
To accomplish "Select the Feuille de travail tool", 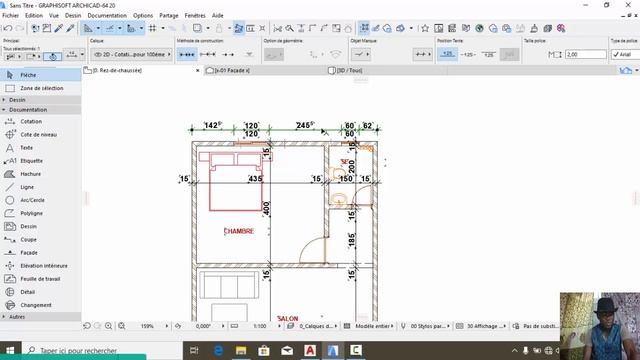I will [x=40, y=279].
